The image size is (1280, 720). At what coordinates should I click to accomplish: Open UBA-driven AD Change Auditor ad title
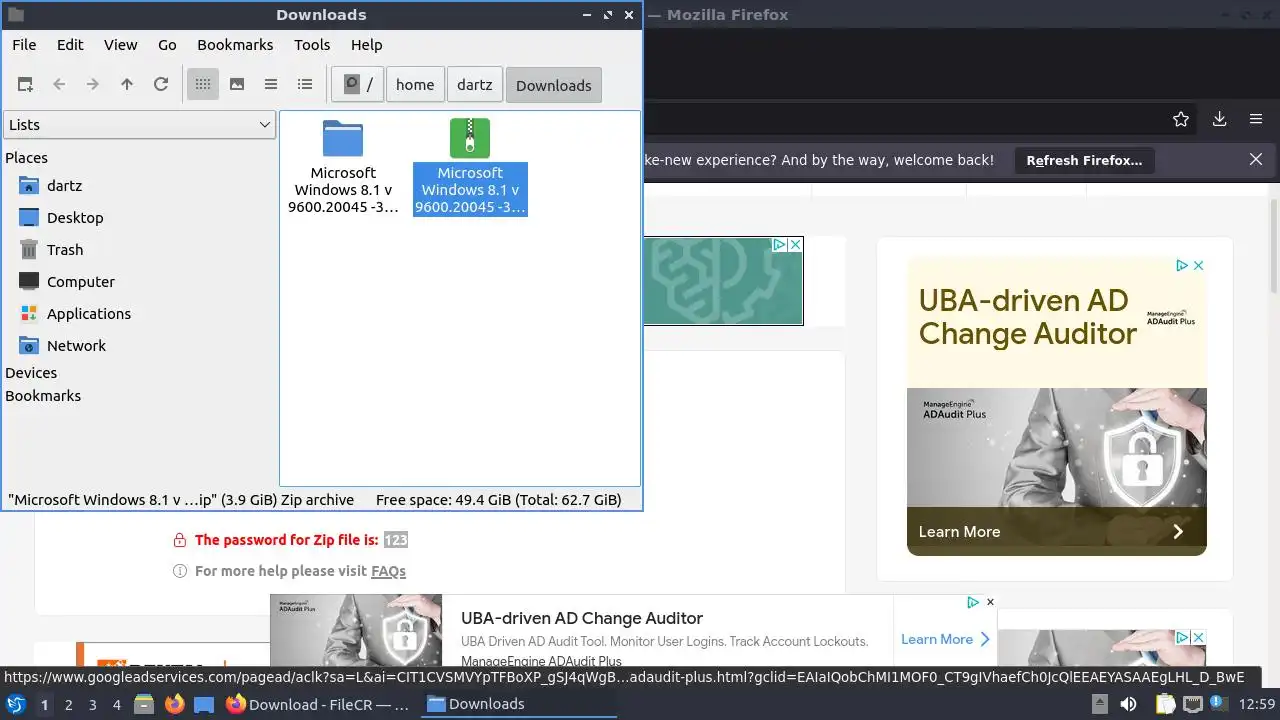click(x=582, y=619)
